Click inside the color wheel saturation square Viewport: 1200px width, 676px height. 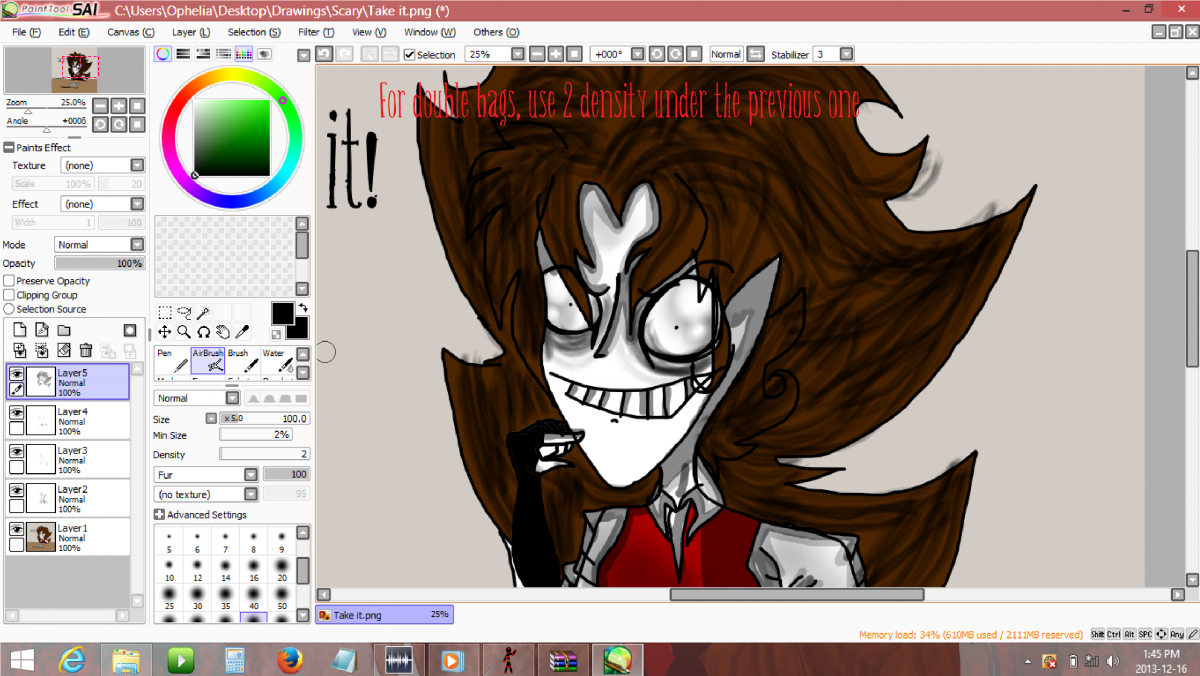click(x=231, y=137)
